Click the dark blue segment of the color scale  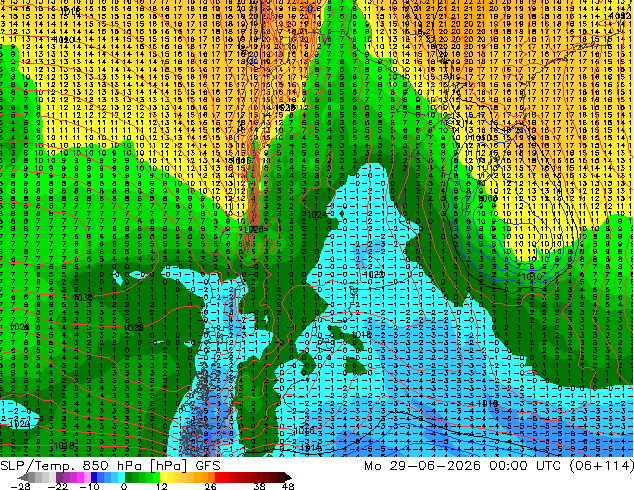[x=94, y=477]
